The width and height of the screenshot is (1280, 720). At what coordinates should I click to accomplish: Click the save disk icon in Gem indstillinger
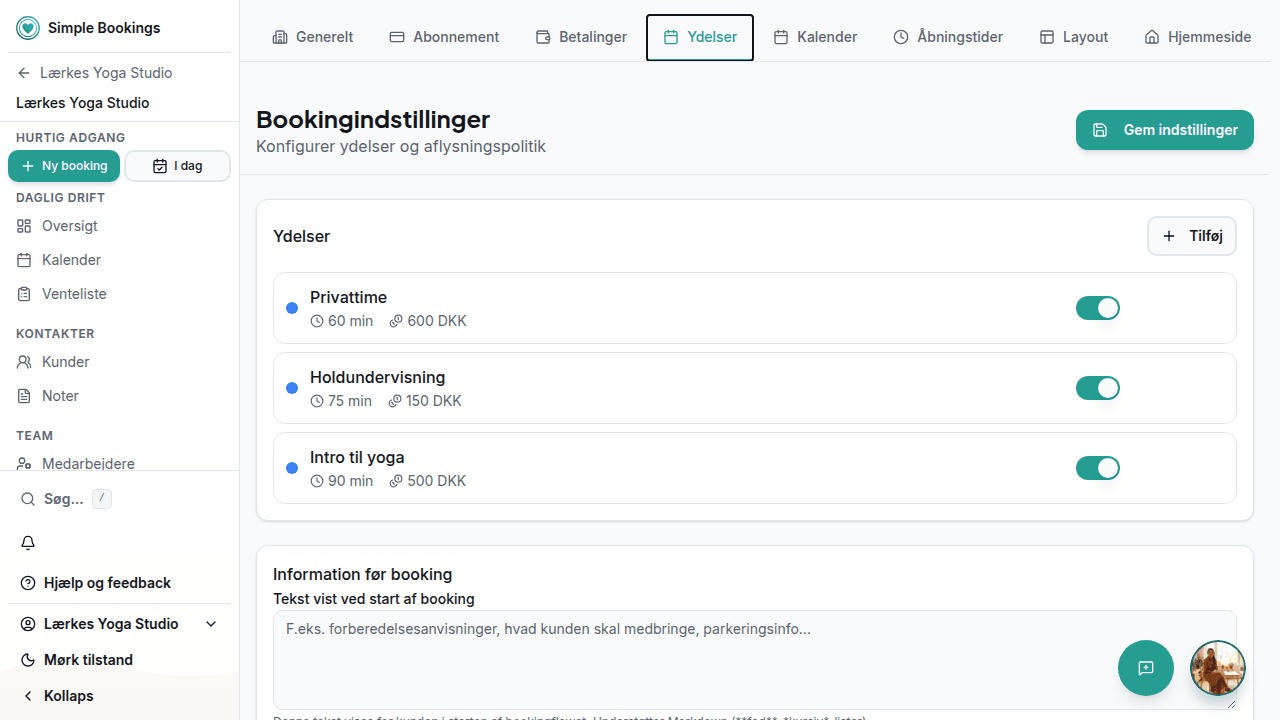pyautogui.click(x=1100, y=130)
